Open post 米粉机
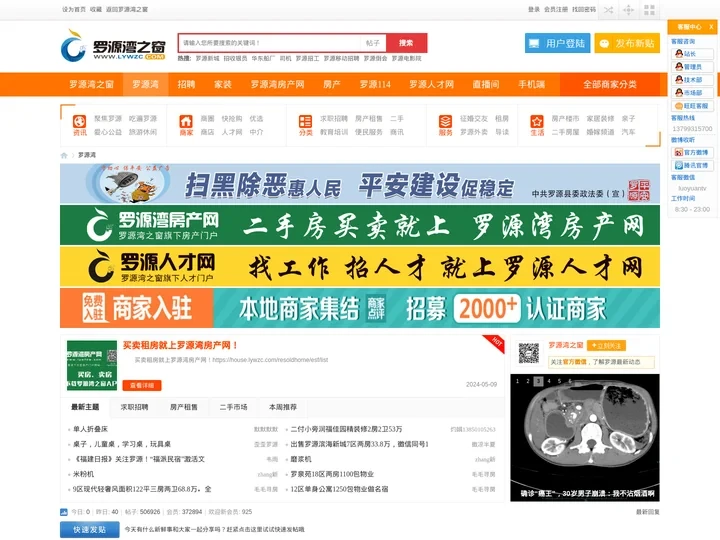 point(84,474)
